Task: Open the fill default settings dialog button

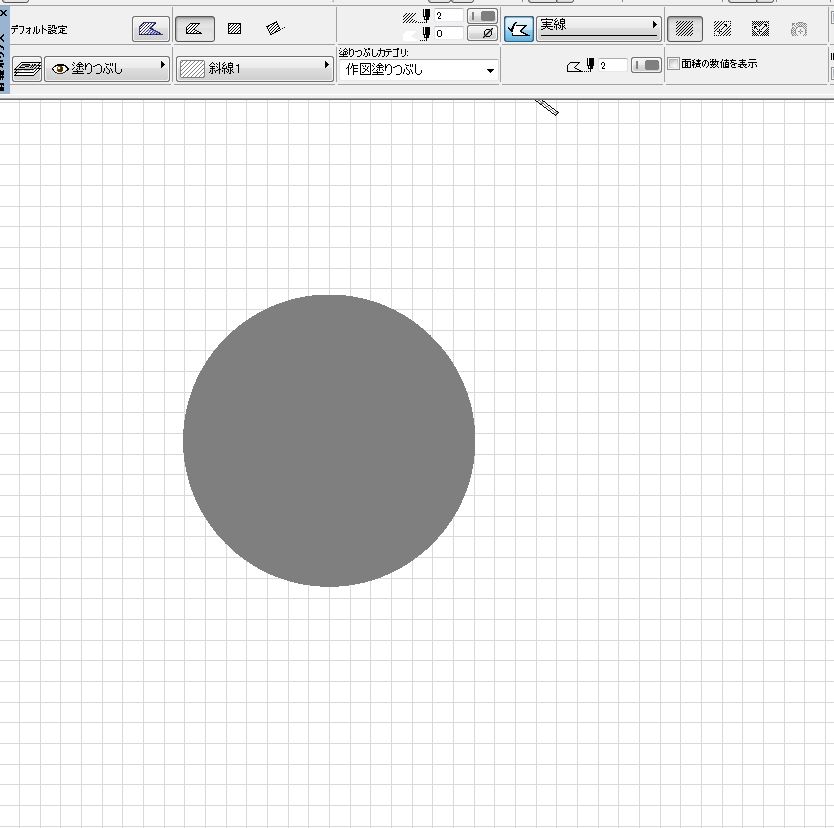Action: (x=151, y=29)
